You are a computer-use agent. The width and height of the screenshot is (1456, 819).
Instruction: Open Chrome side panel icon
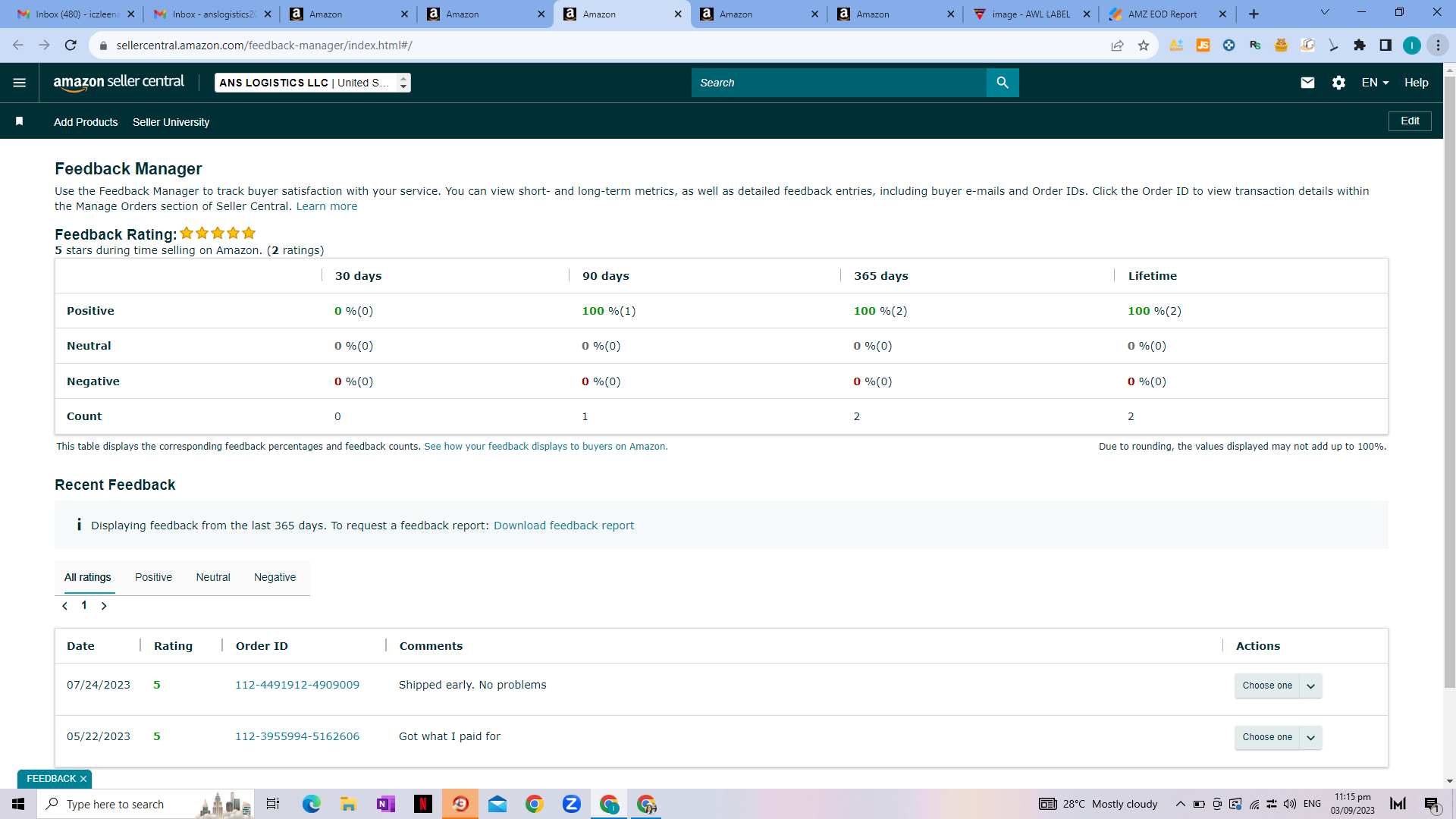point(1385,45)
